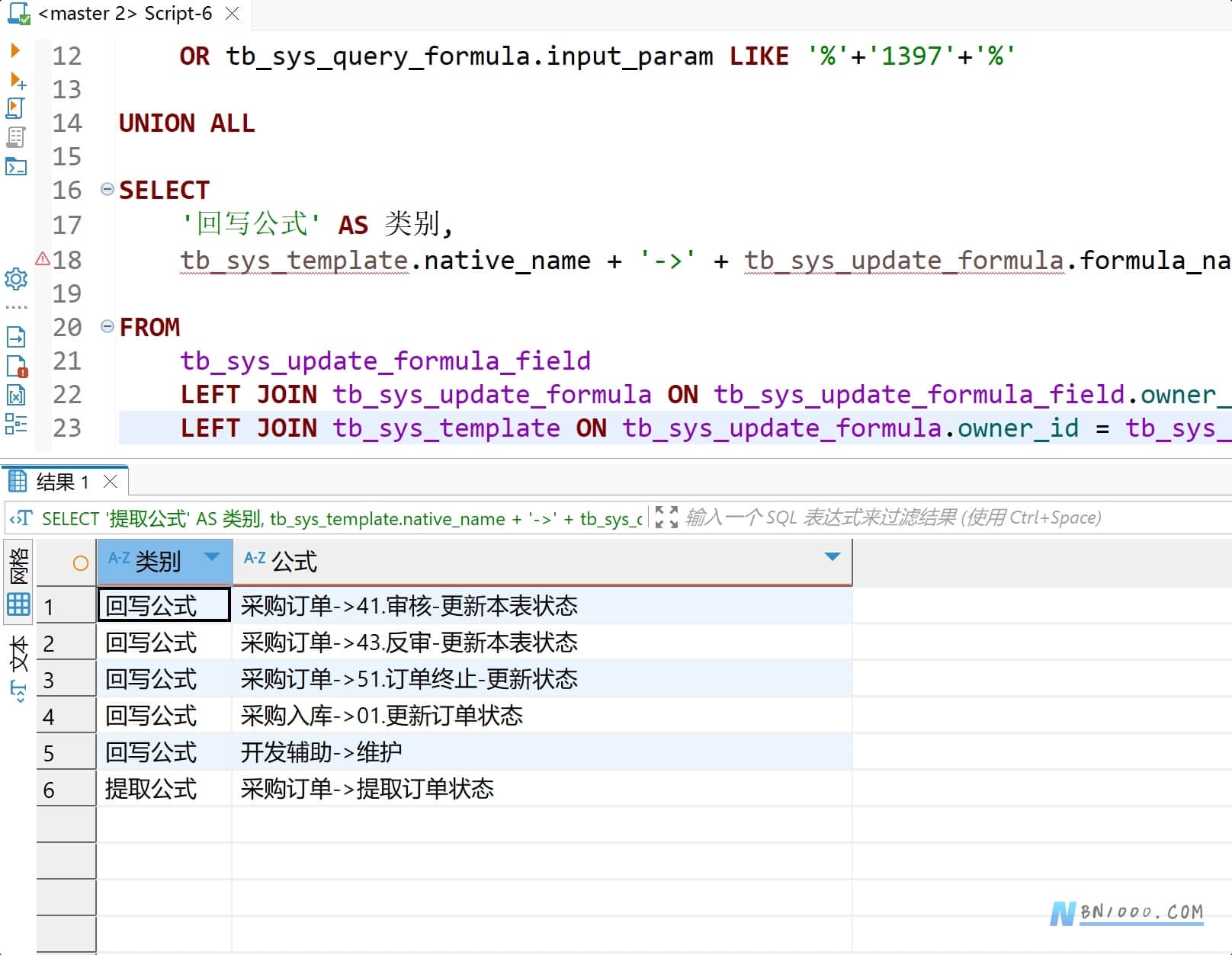Maximize the filter panel with the expand icon
The width and height of the screenshot is (1232, 955).
click(x=666, y=518)
